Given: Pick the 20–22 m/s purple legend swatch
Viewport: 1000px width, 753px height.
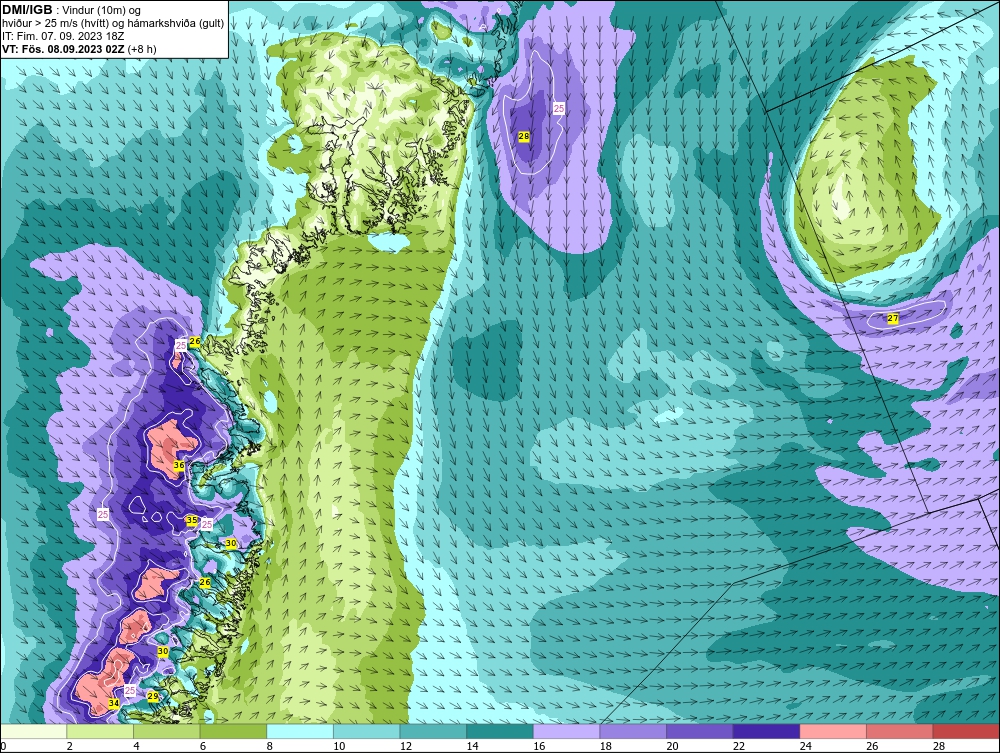Looking at the screenshot, I should pyautogui.click(x=700, y=731).
